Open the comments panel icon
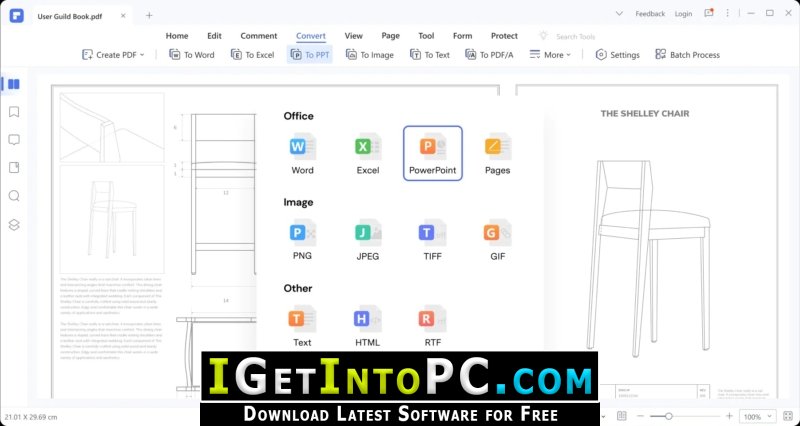Viewport: 800px width, 426px height. (x=14, y=140)
